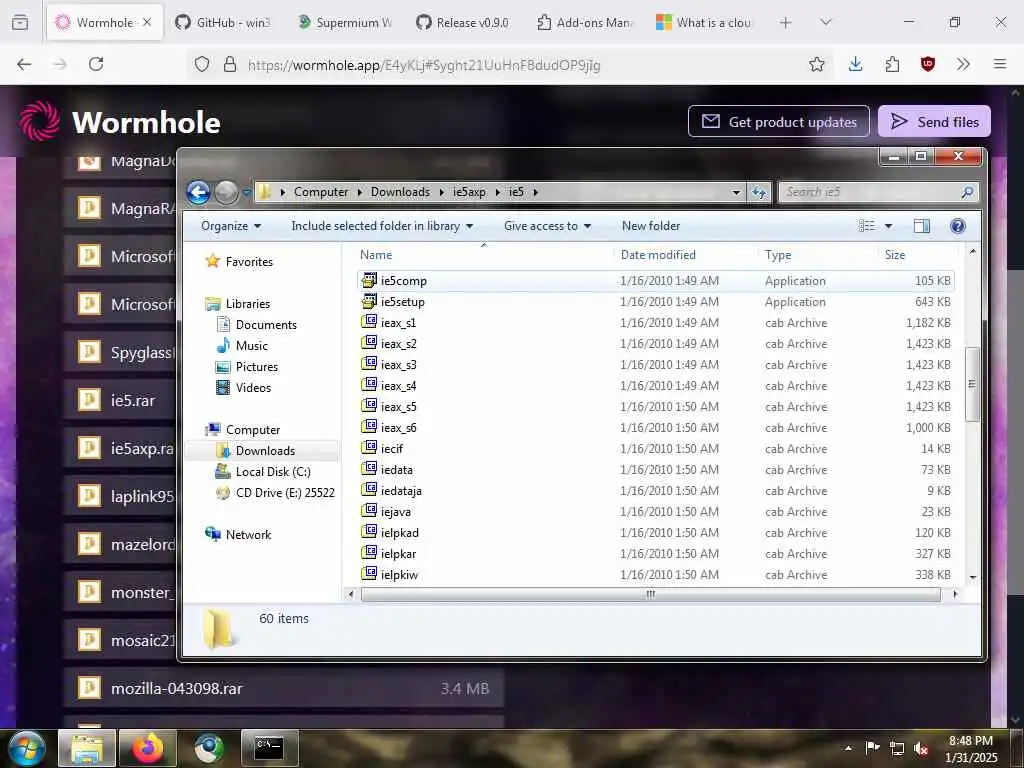Select the ie5setup application icon
Image resolution: width=1024 pixels, height=768 pixels.
369,301
